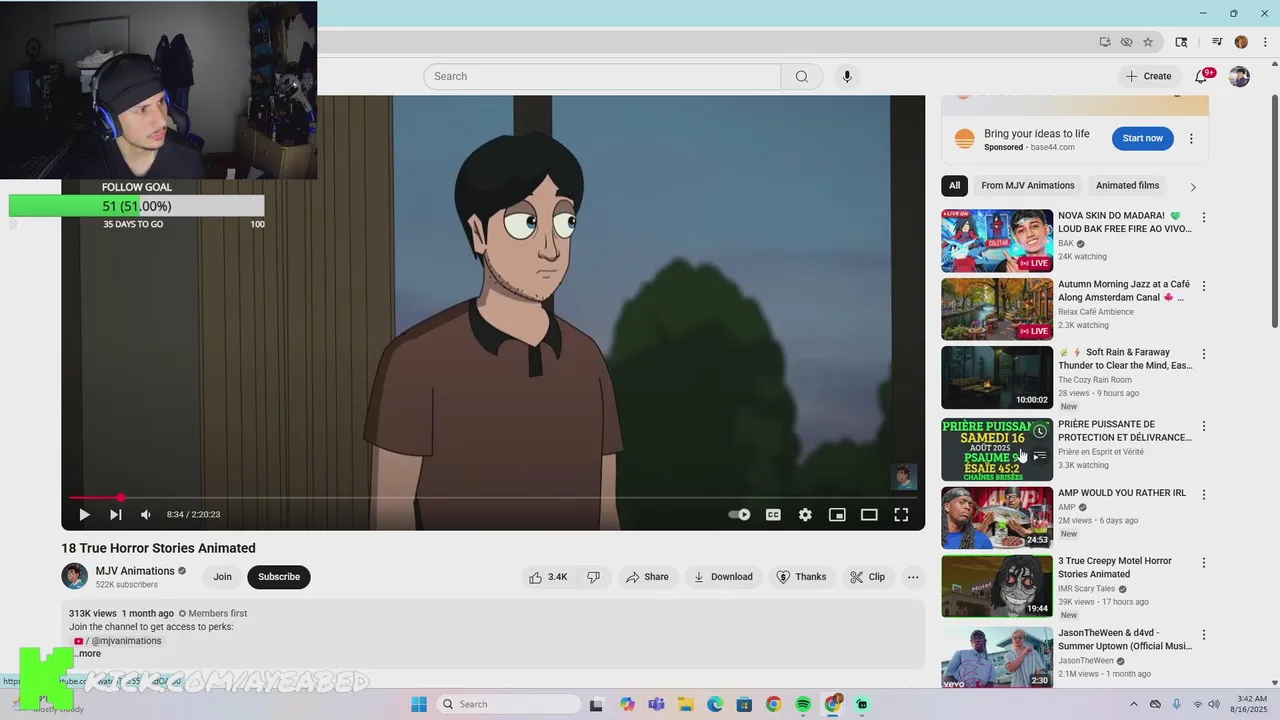Open options for Soft Rain & Faraway video

pos(1204,354)
